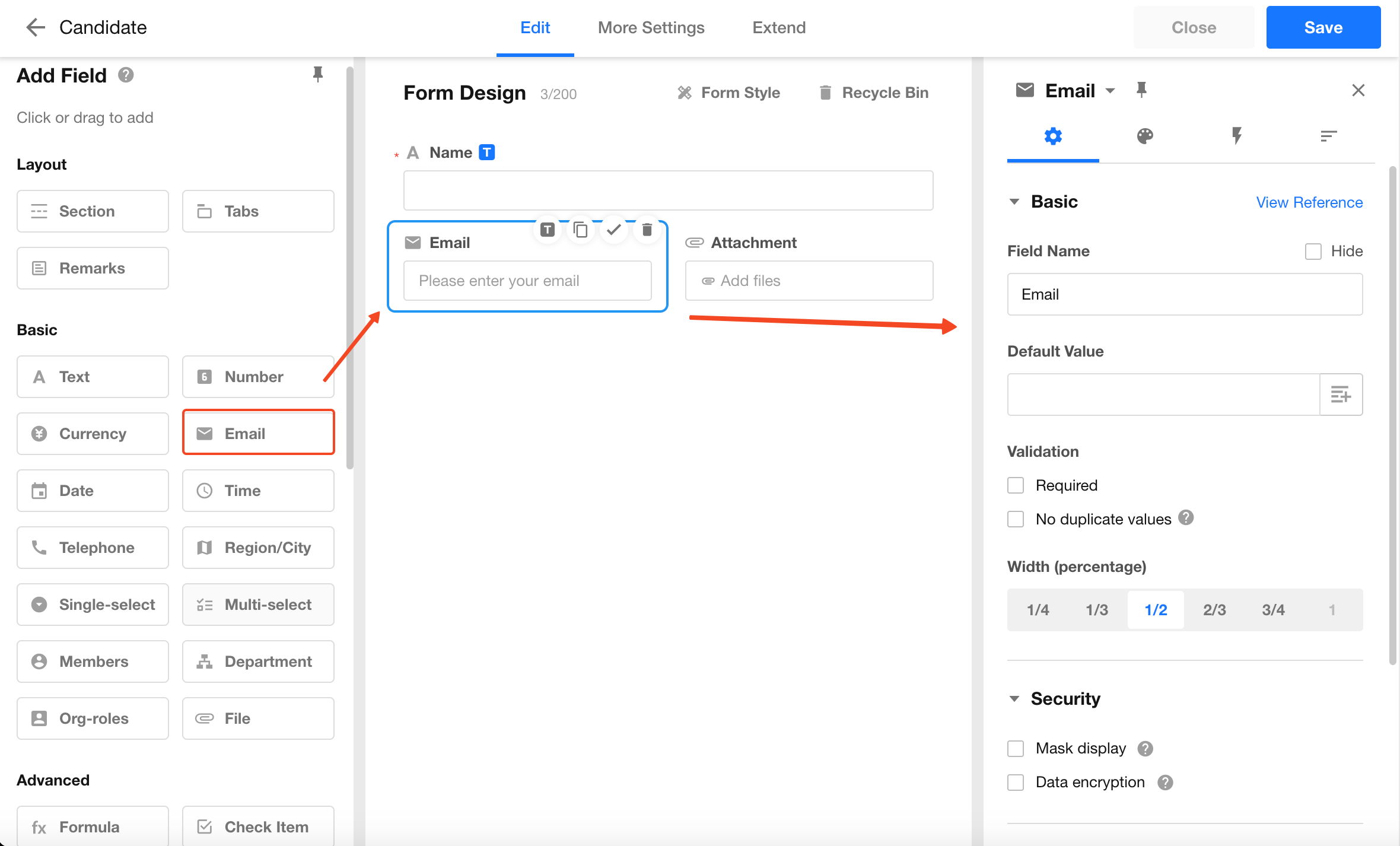
Task: Open the View Reference link
Action: pos(1309,202)
